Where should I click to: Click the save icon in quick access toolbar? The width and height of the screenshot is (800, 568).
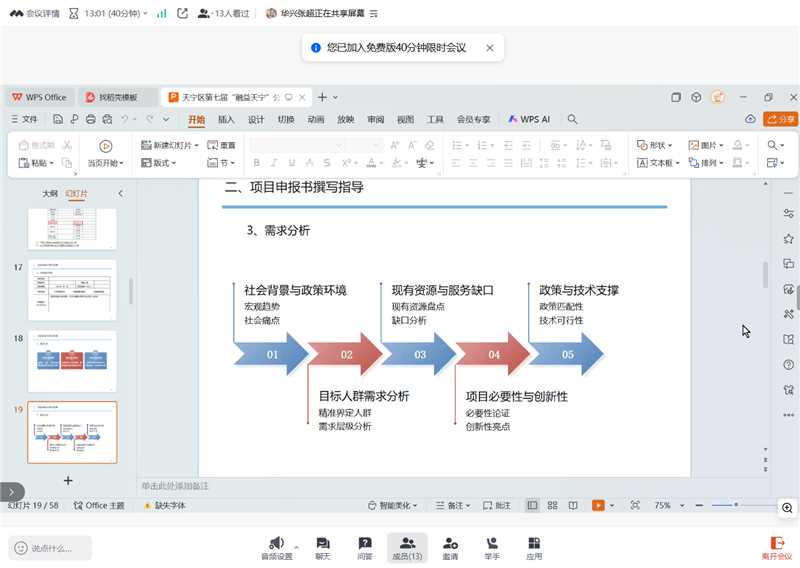pyautogui.click(x=58, y=119)
